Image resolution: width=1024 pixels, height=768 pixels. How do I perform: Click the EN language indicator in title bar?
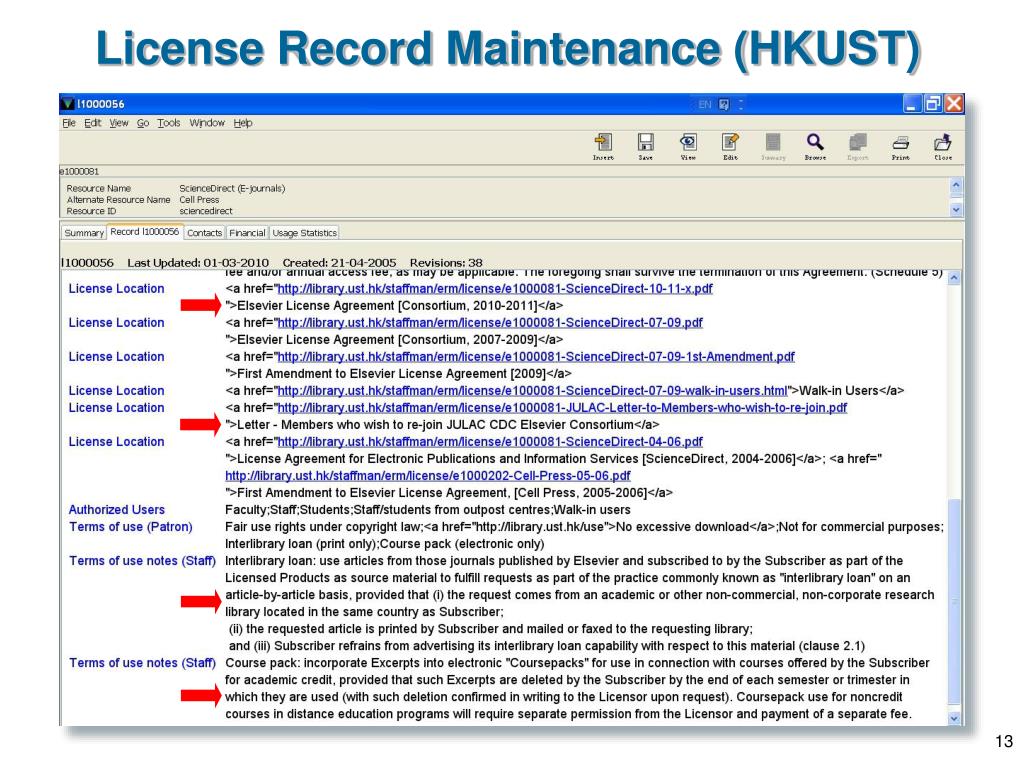pyautogui.click(x=705, y=104)
